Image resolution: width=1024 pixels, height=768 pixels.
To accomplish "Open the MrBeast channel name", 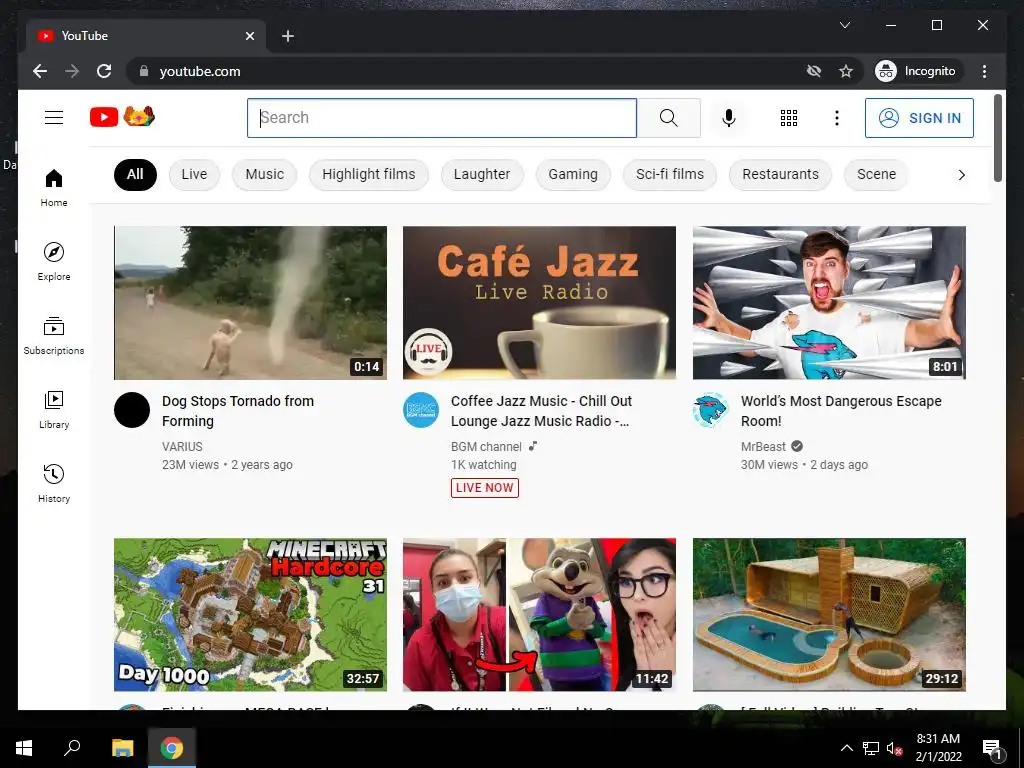I will [763, 447].
